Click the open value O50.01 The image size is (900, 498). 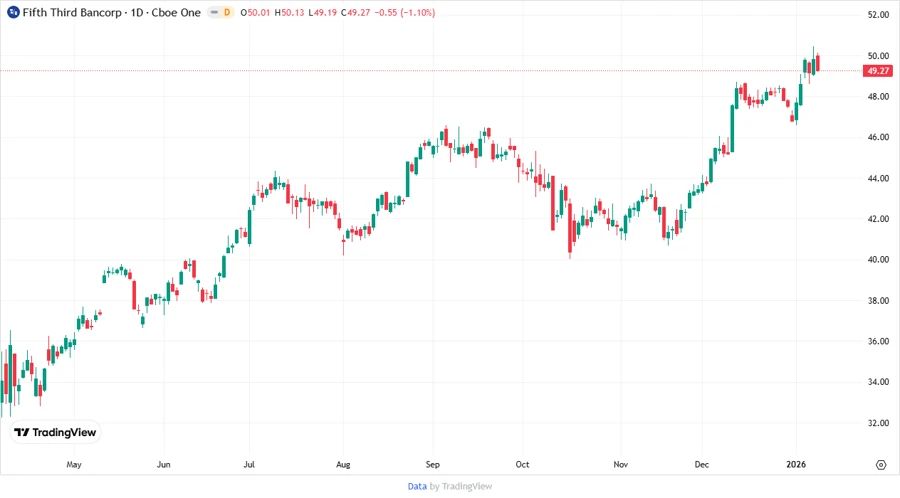[x=255, y=13]
